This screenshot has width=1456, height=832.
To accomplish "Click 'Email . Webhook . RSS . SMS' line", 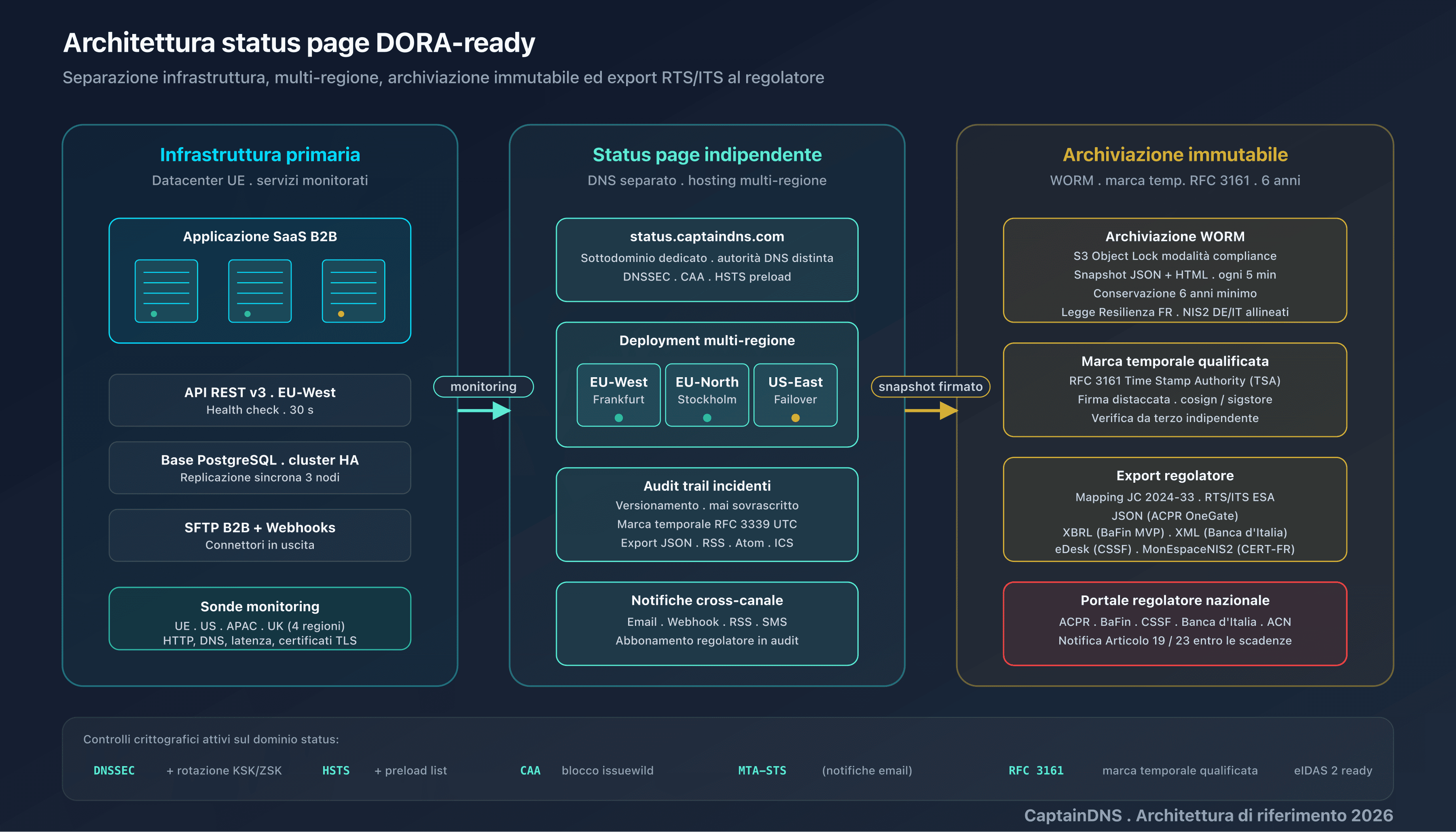I will (707, 622).
